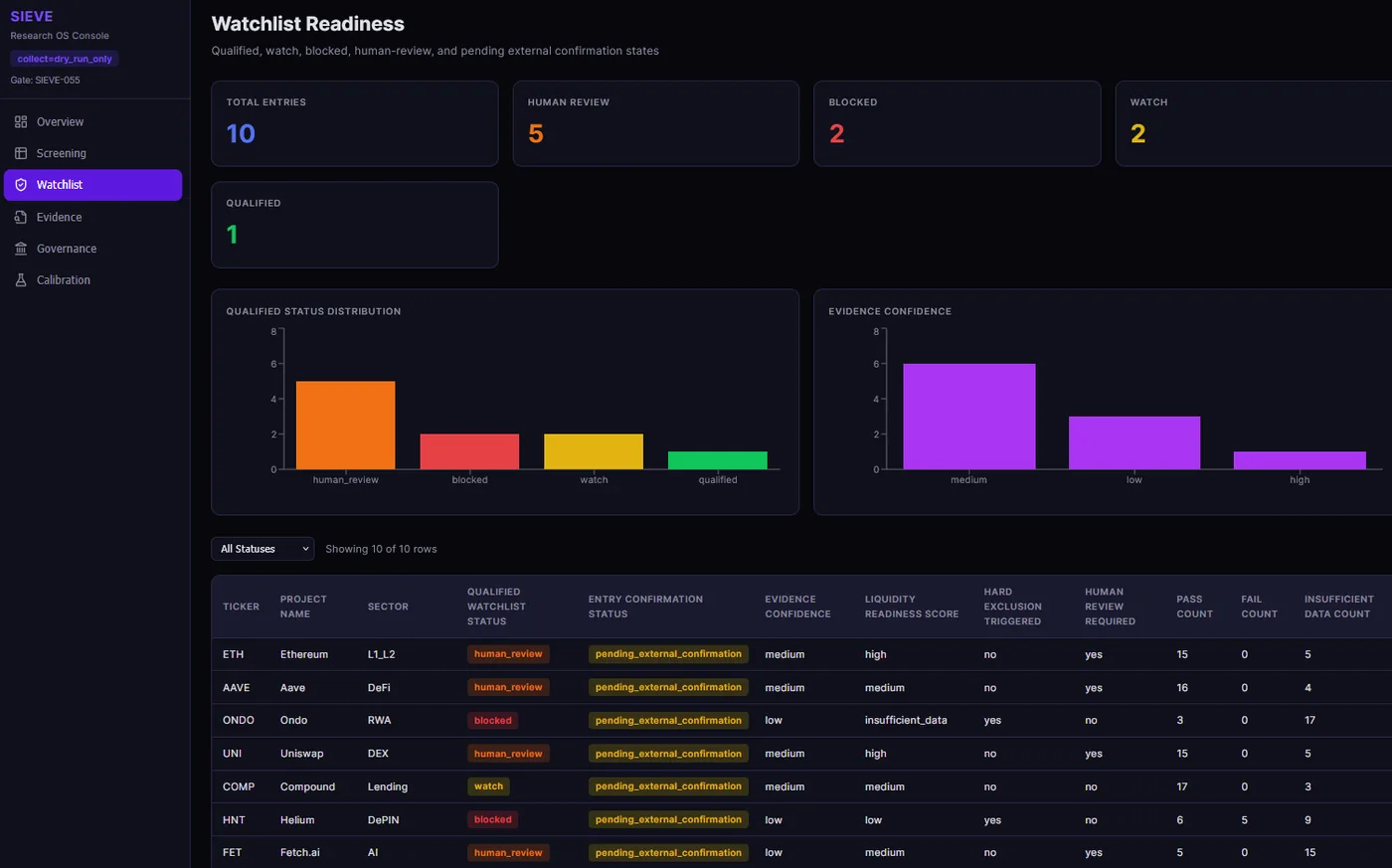Sort by Liquidity Readiness Score header
This screenshot has width=1392, height=868.
coord(912,607)
